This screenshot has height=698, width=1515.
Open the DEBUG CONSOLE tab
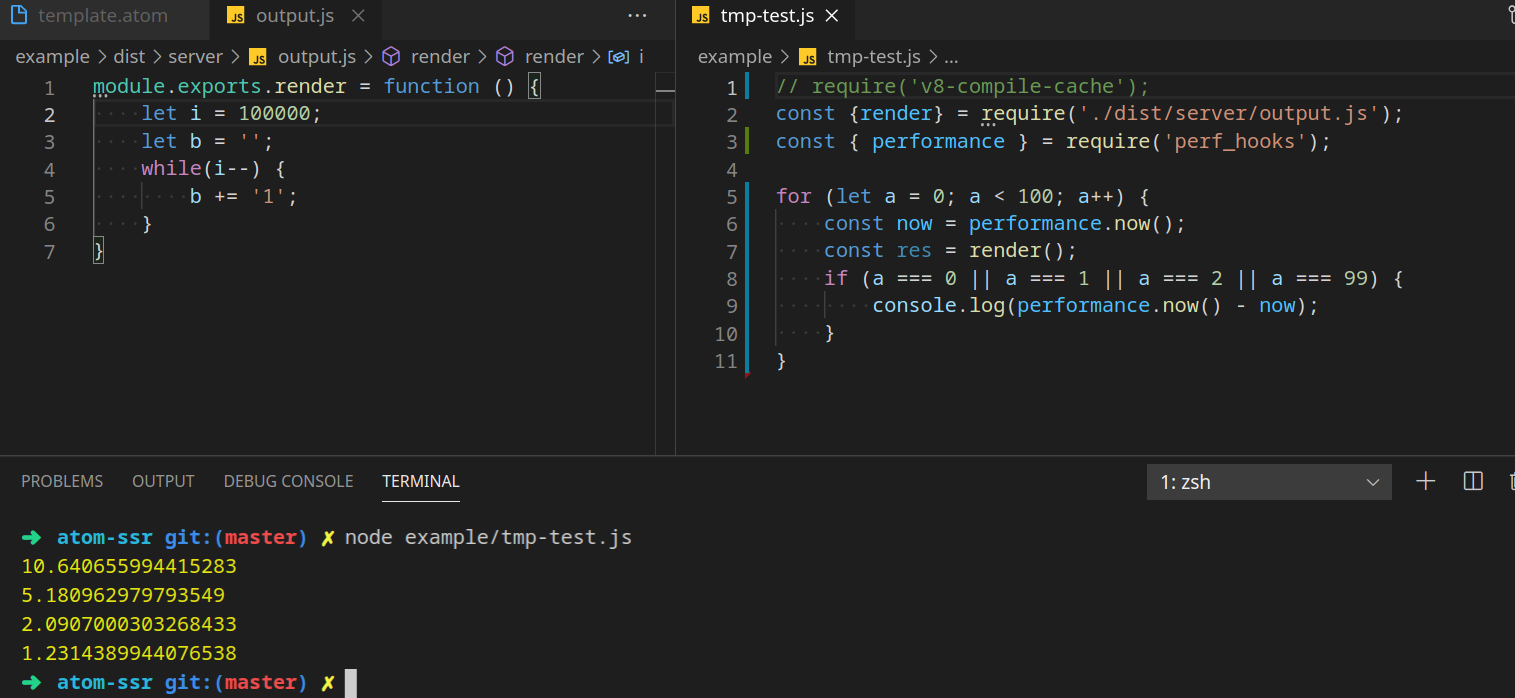[x=288, y=481]
